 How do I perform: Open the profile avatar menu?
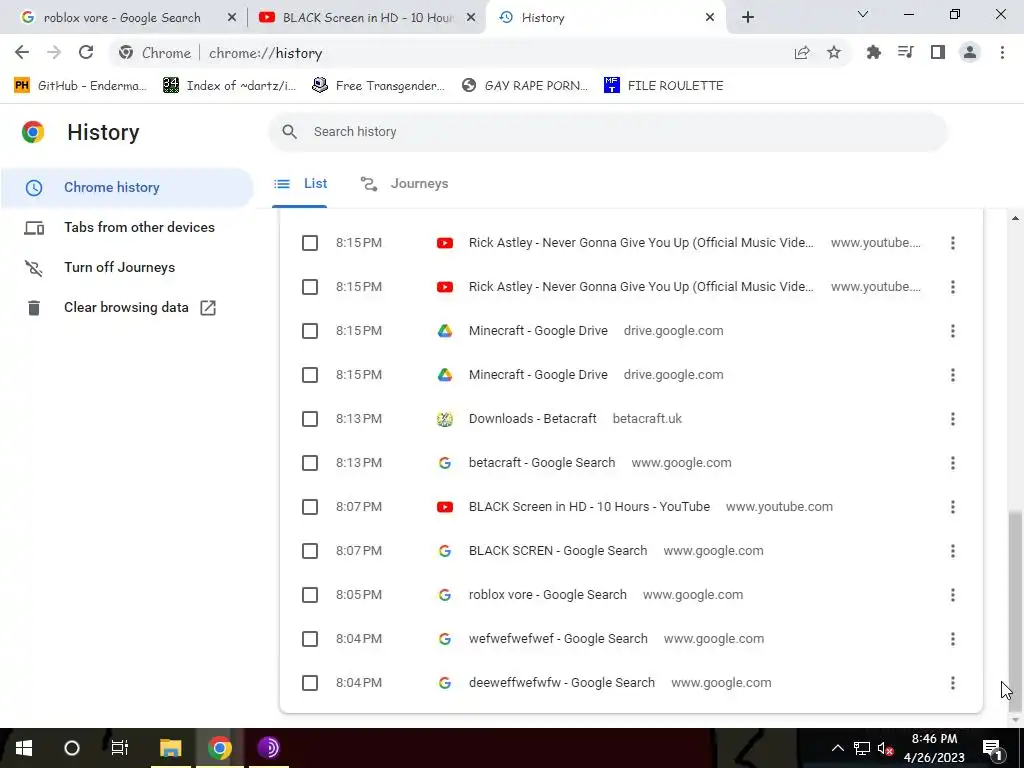tap(970, 53)
